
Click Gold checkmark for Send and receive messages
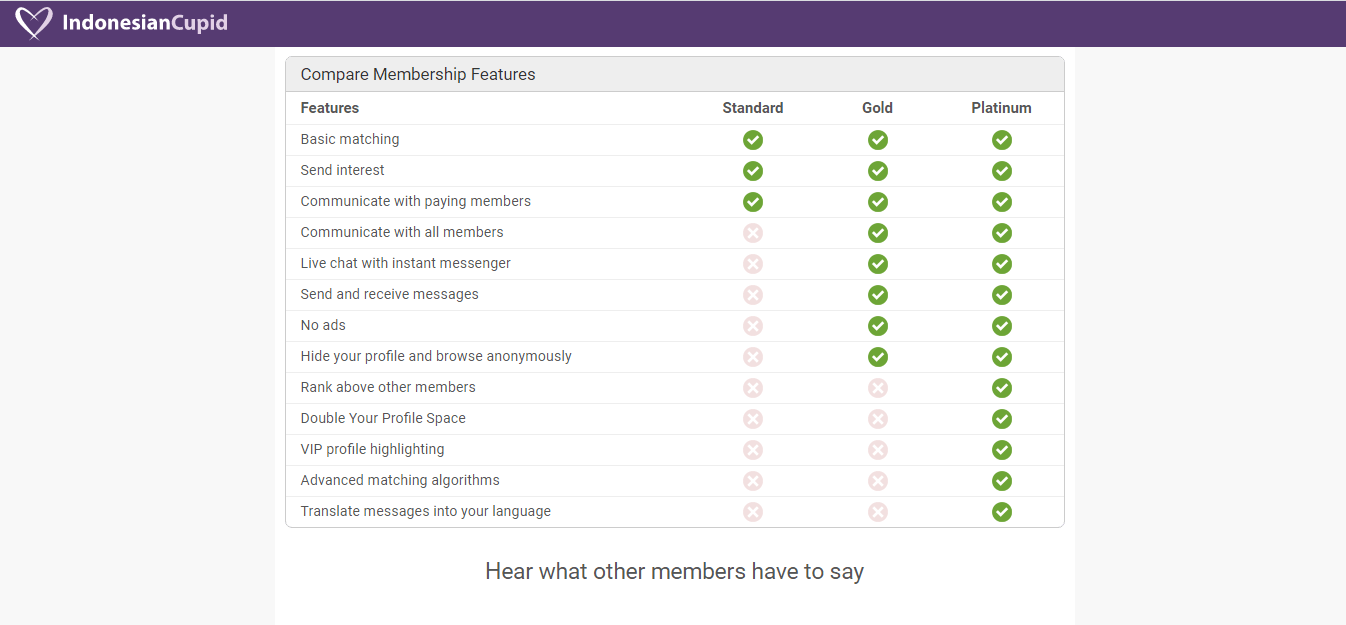tap(878, 295)
